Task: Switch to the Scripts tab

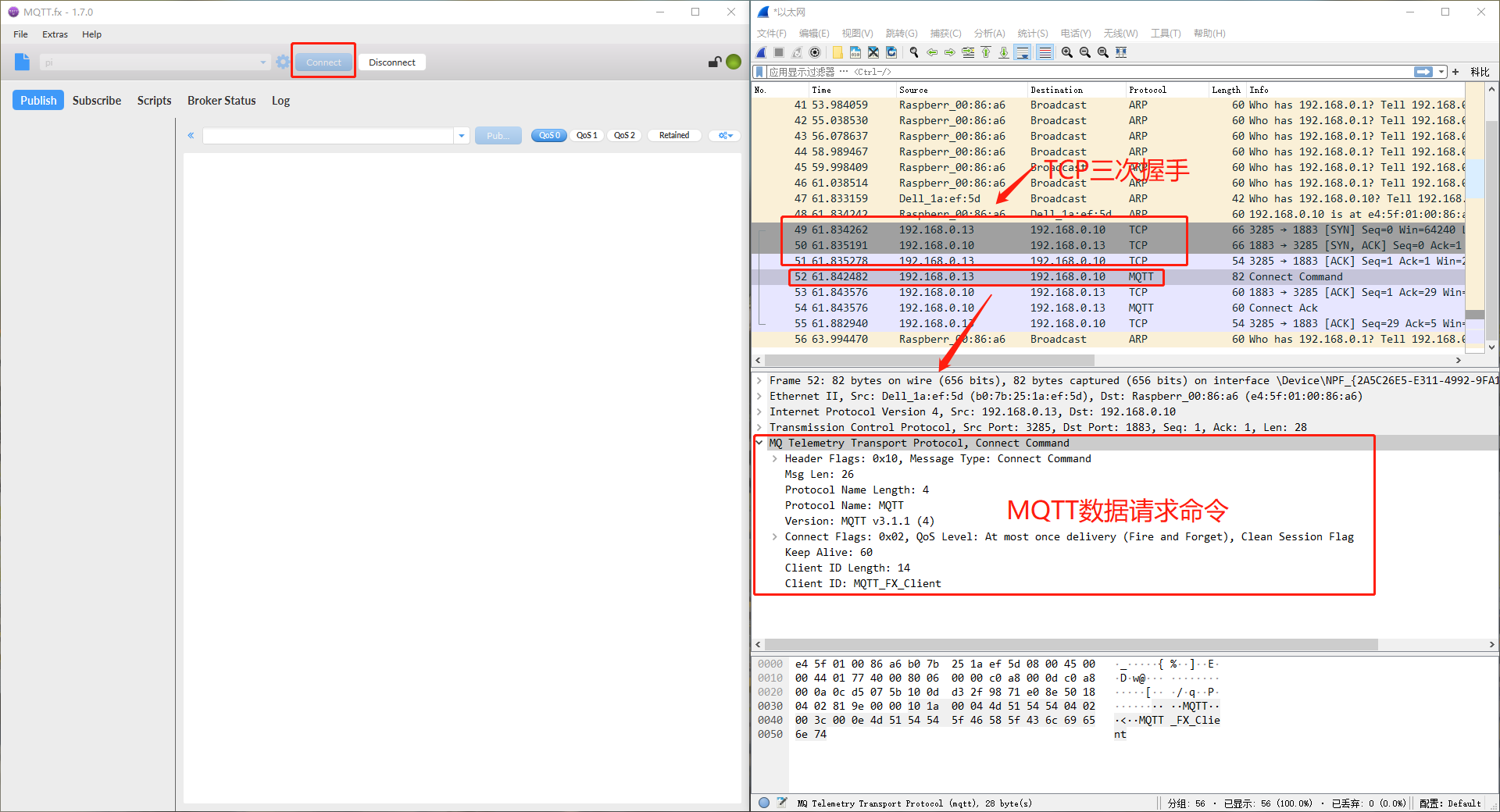Action: pyautogui.click(x=154, y=100)
